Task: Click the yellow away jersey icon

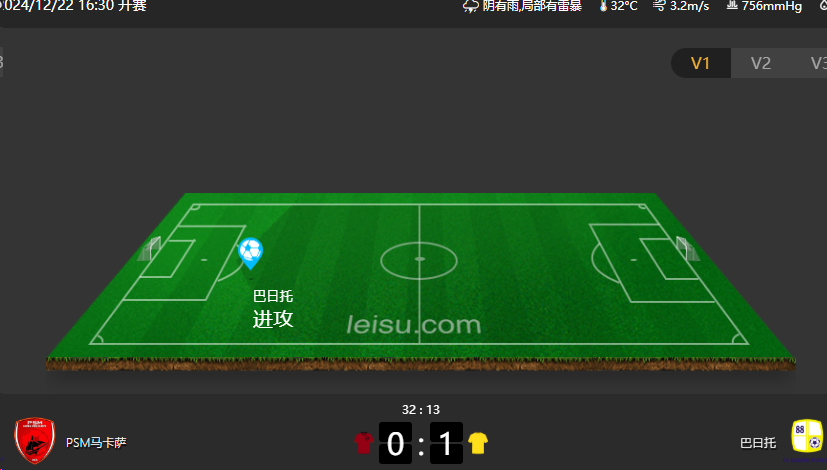Action: click(478, 443)
